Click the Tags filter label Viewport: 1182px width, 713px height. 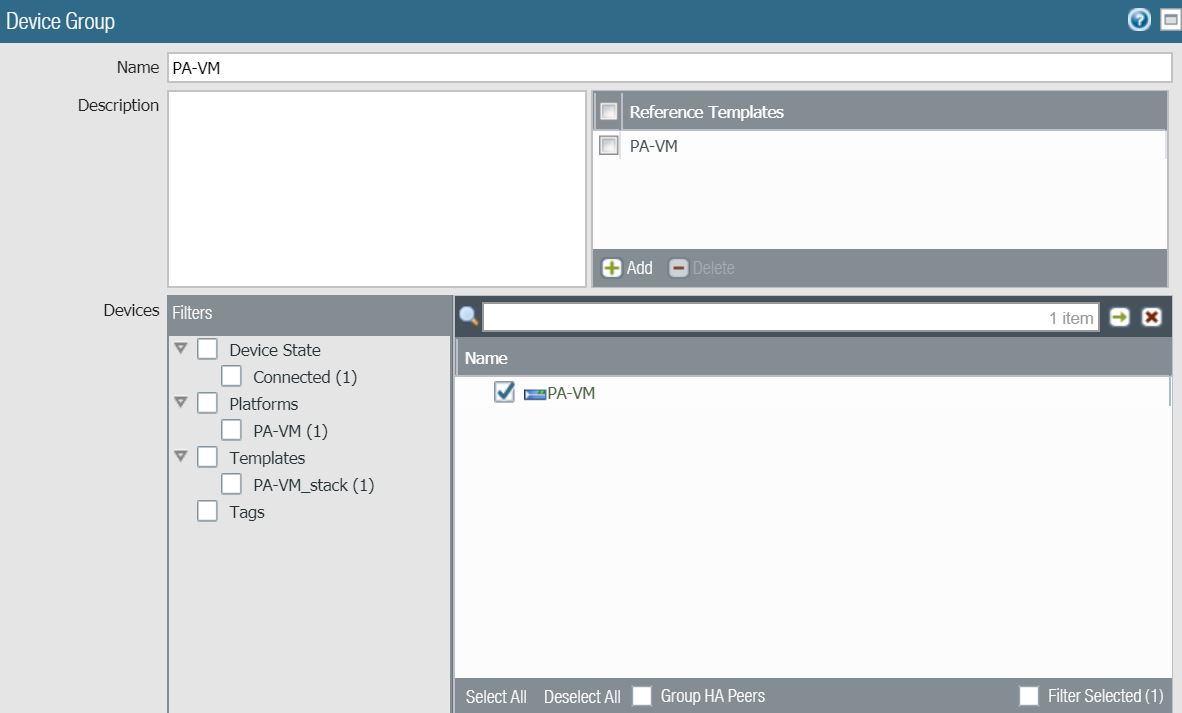pos(247,512)
